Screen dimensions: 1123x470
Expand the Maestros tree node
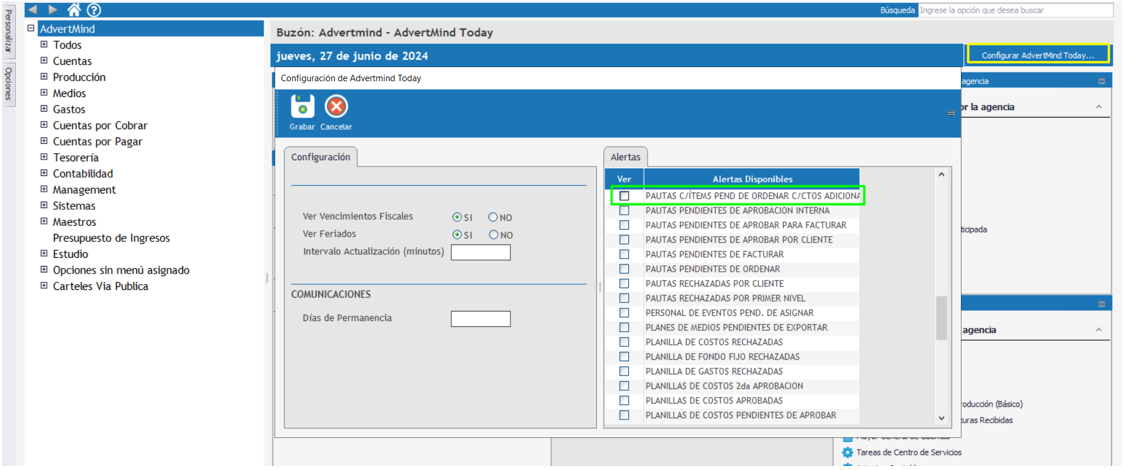[x=44, y=222]
